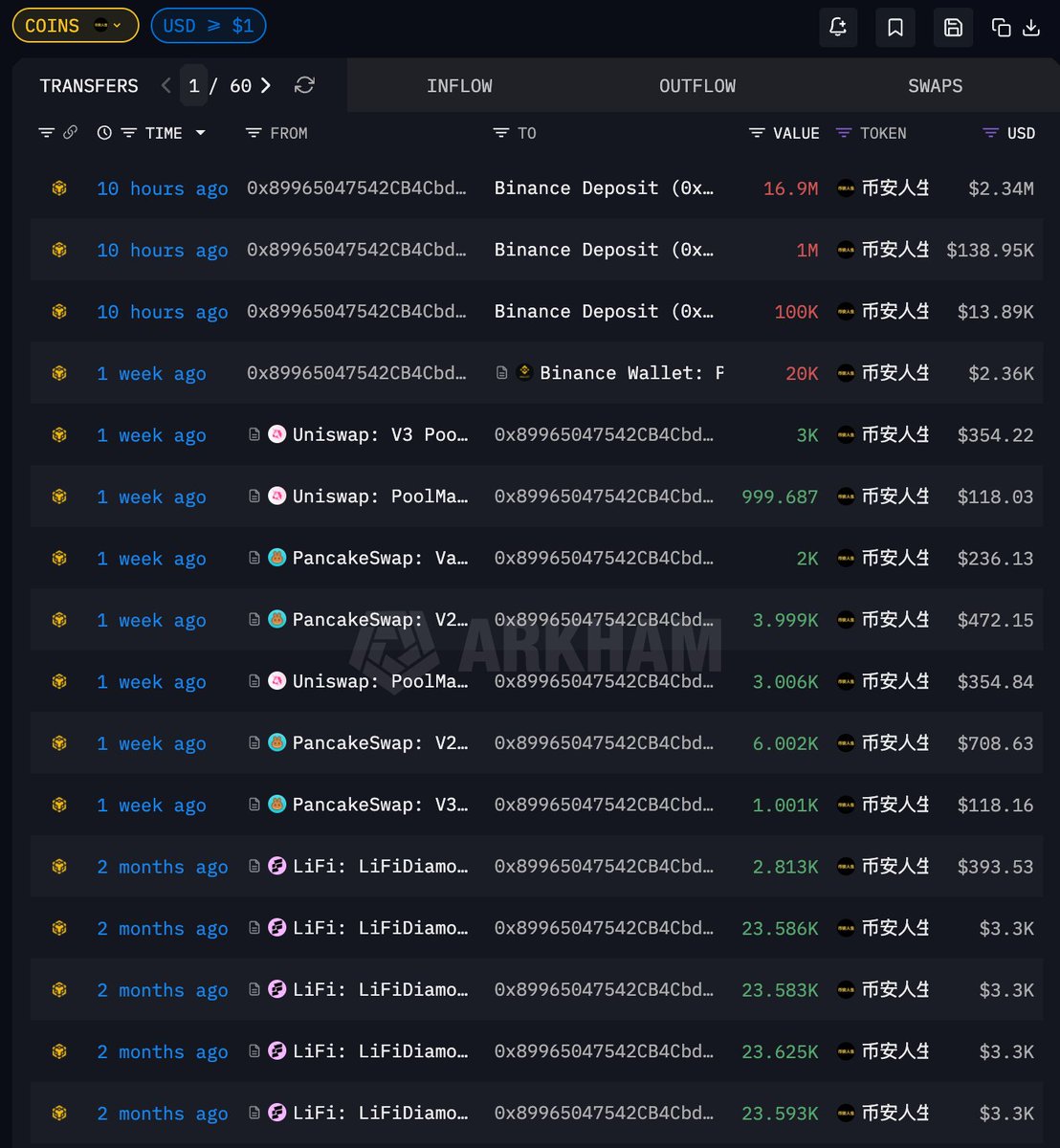The width and height of the screenshot is (1060, 1148).
Task: Click the save floppy disk icon
Action: click(x=953, y=27)
